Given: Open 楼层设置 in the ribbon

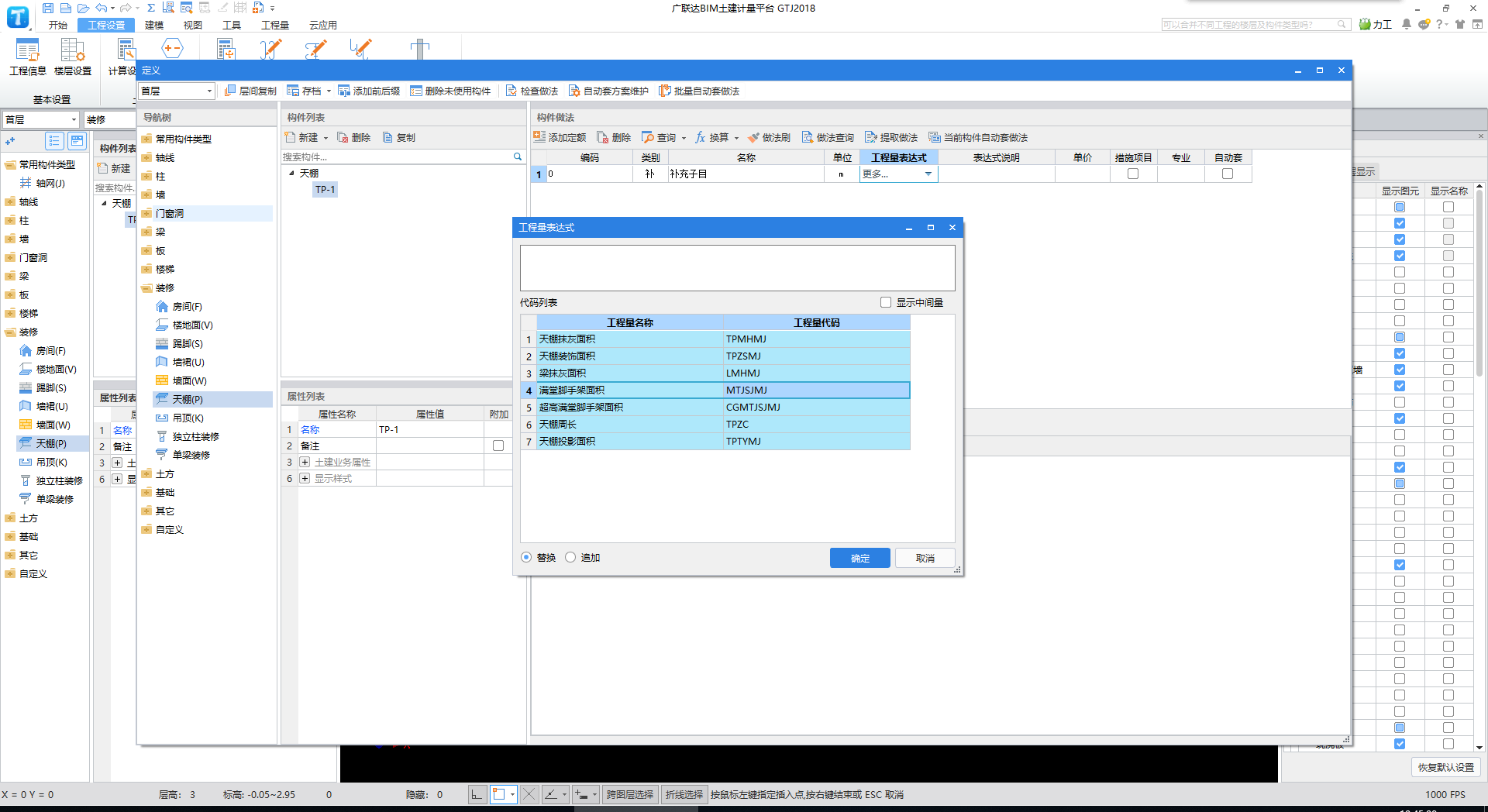Looking at the screenshot, I should click(x=73, y=57).
